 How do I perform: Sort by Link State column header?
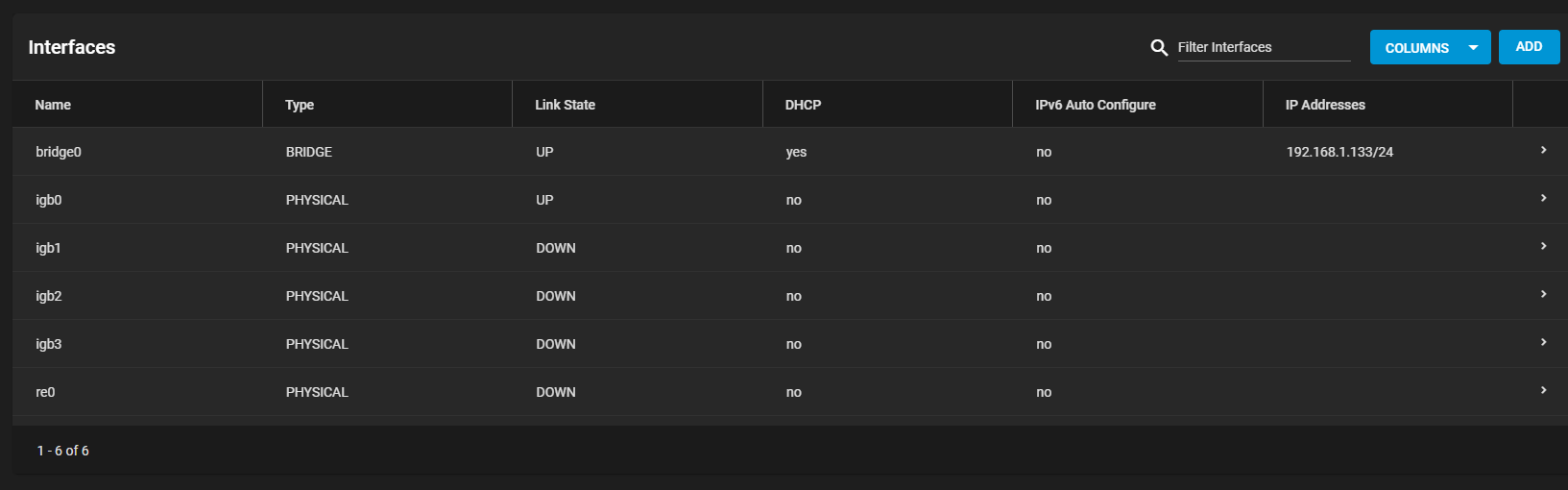pyautogui.click(x=565, y=105)
